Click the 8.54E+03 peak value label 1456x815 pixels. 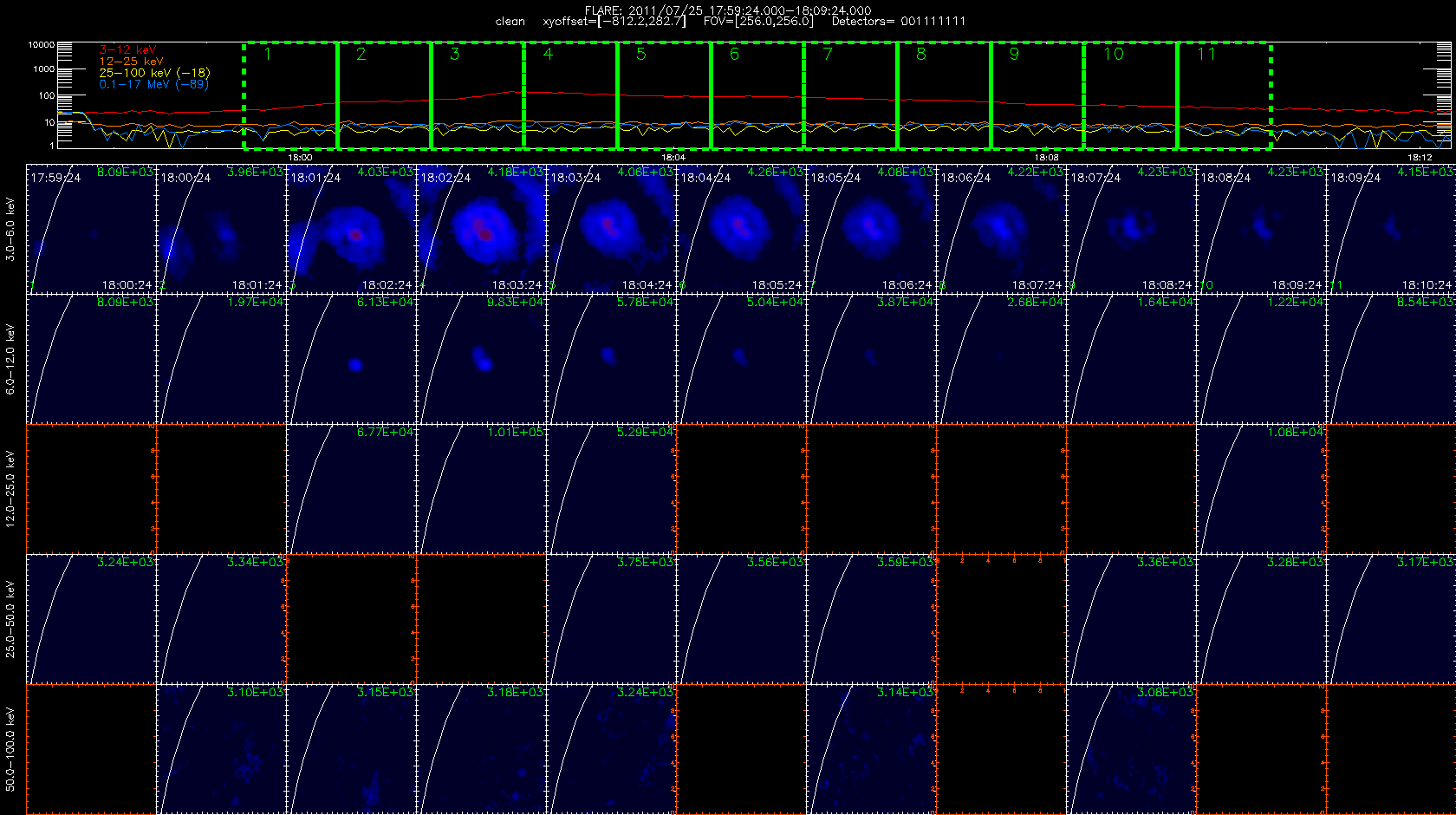pyautogui.click(x=1426, y=303)
